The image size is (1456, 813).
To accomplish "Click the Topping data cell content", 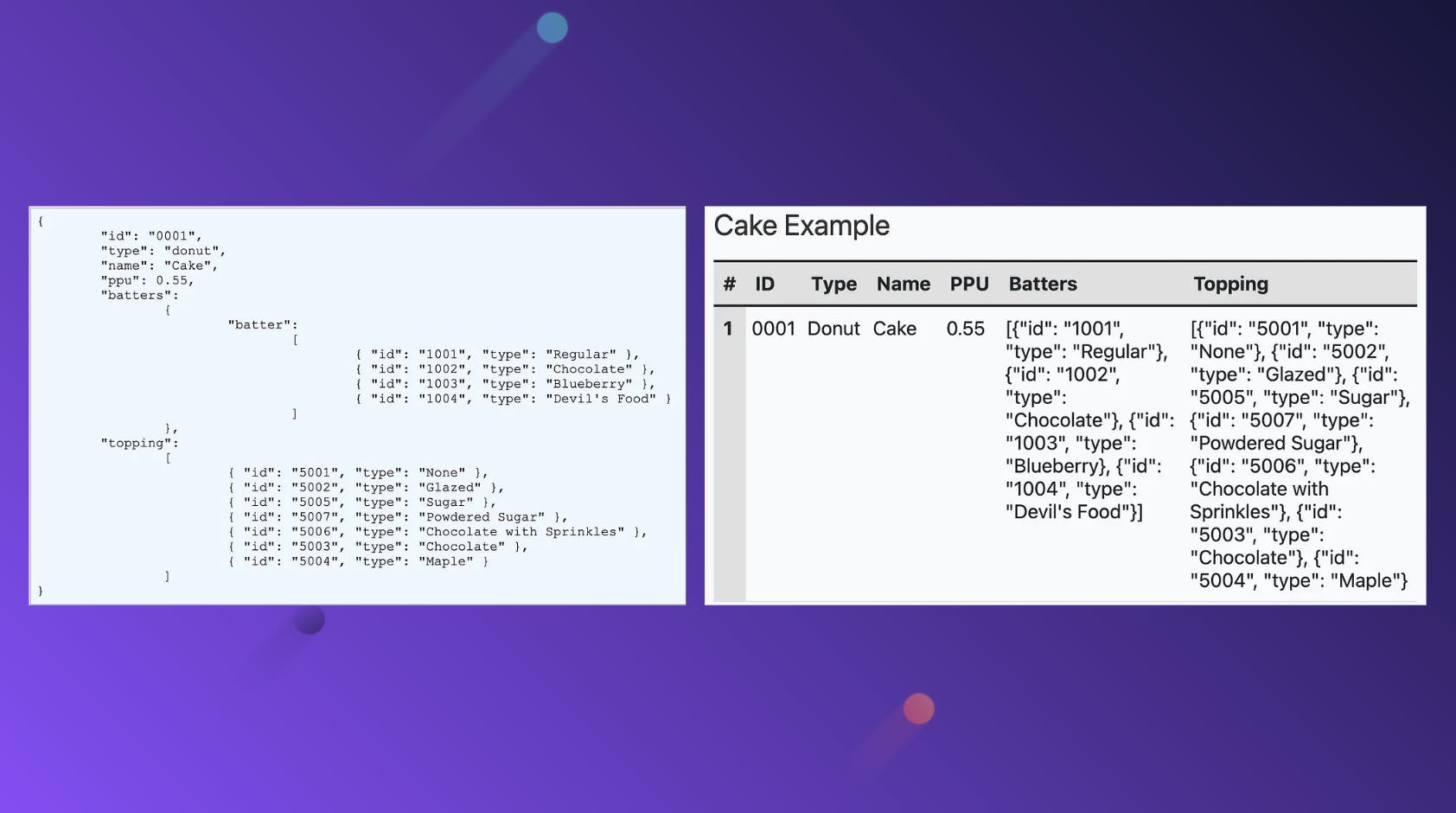I will (1297, 454).
